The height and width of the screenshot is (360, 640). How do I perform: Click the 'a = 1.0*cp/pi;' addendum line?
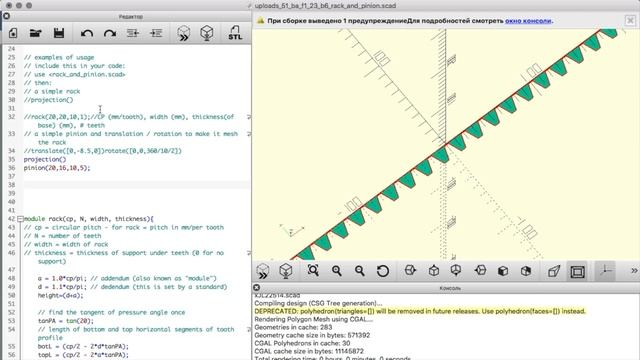pyautogui.click(x=127, y=279)
